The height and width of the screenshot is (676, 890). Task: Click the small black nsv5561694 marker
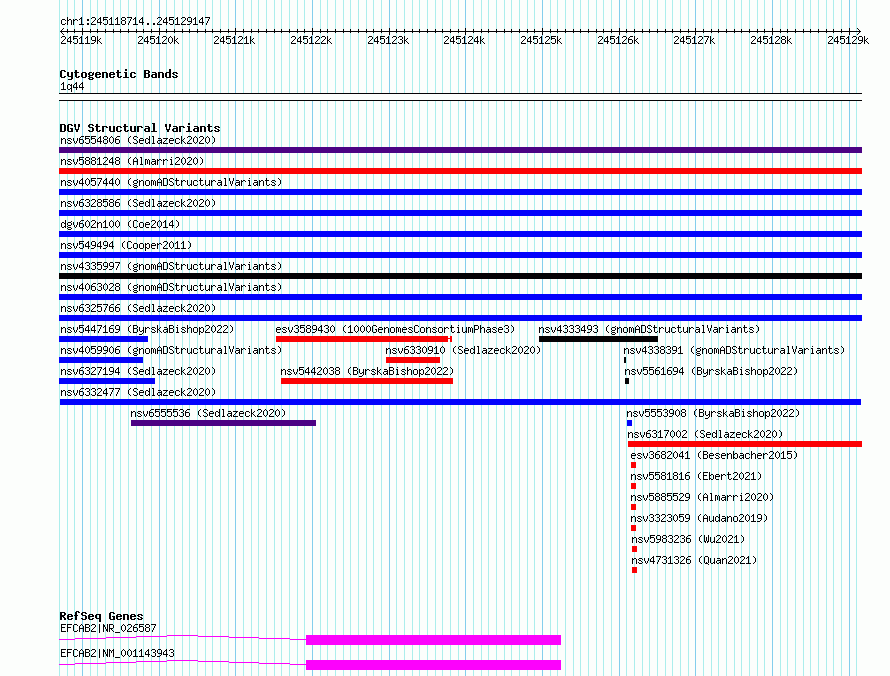[x=627, y=381]
